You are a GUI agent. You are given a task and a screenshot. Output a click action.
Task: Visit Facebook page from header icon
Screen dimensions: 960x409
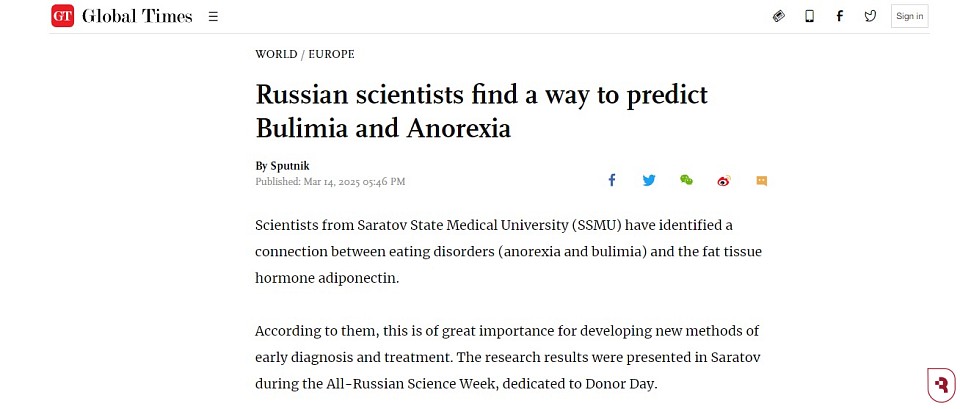pyautogui.click(x=839, y=17)
